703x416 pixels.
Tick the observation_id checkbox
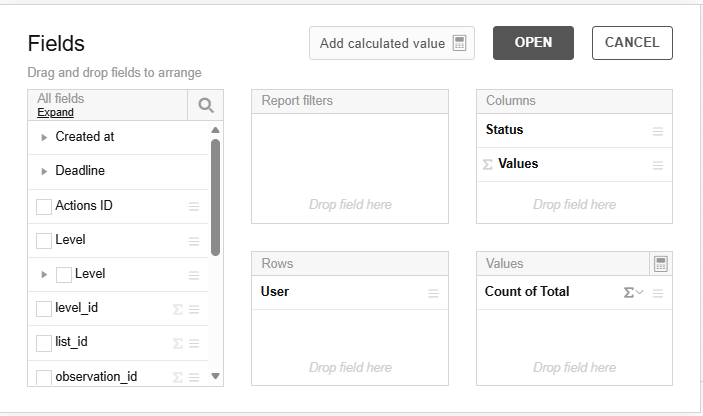click(43, 377)
